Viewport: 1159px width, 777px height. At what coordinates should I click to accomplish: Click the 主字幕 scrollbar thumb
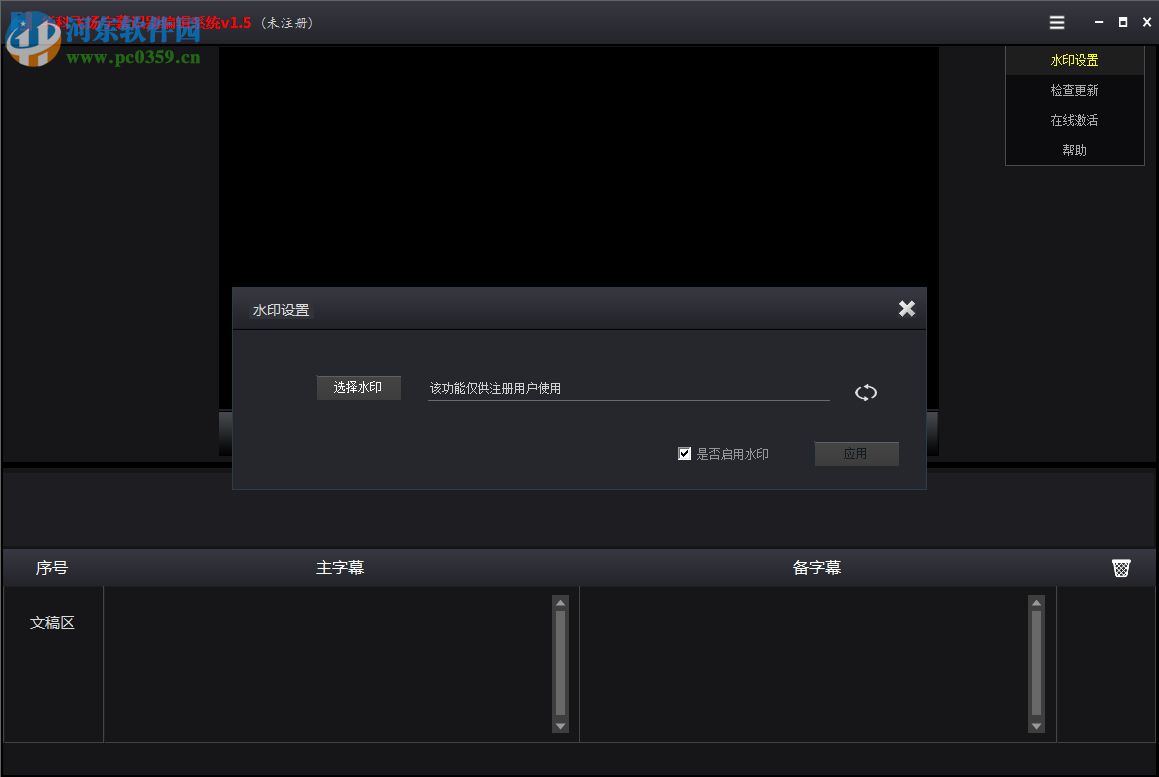(560, 664)
